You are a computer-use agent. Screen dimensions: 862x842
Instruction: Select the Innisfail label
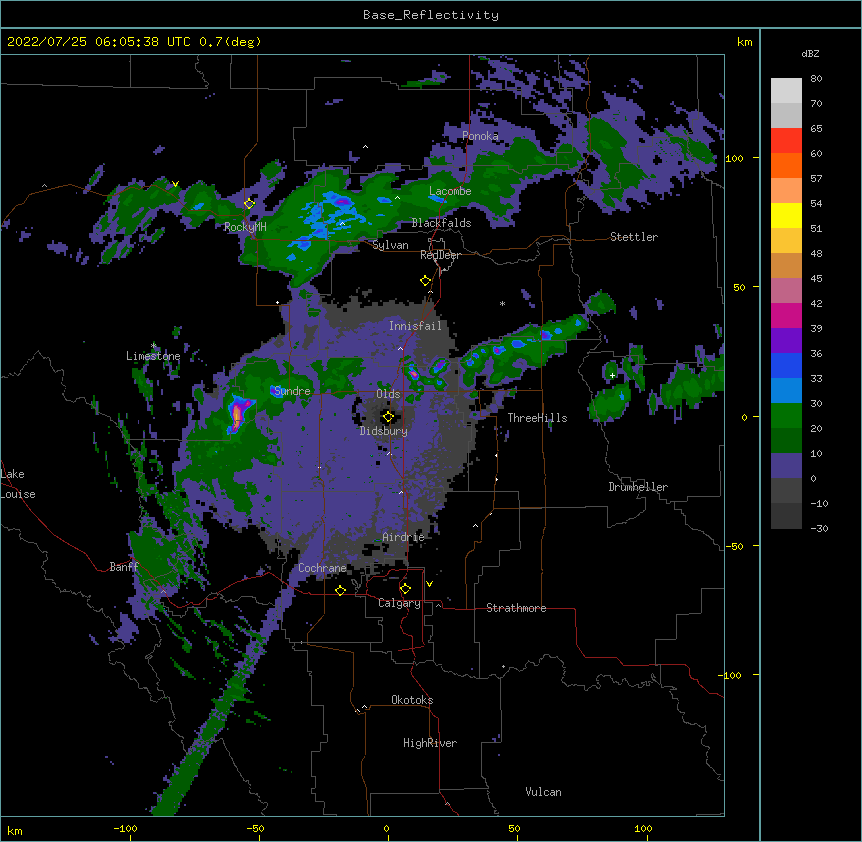coord(415,326)
